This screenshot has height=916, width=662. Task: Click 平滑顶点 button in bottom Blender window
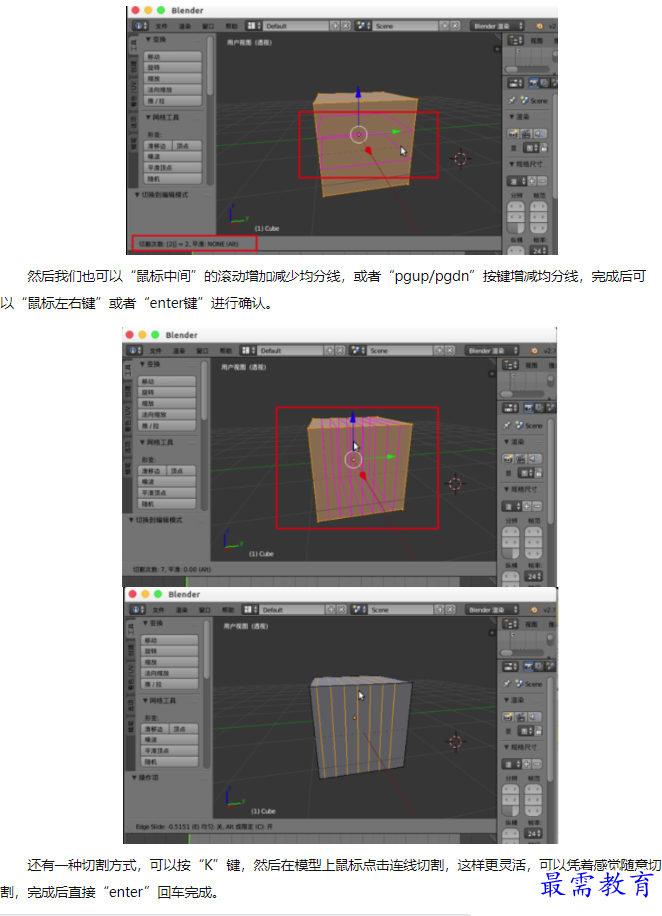(169, 751)
